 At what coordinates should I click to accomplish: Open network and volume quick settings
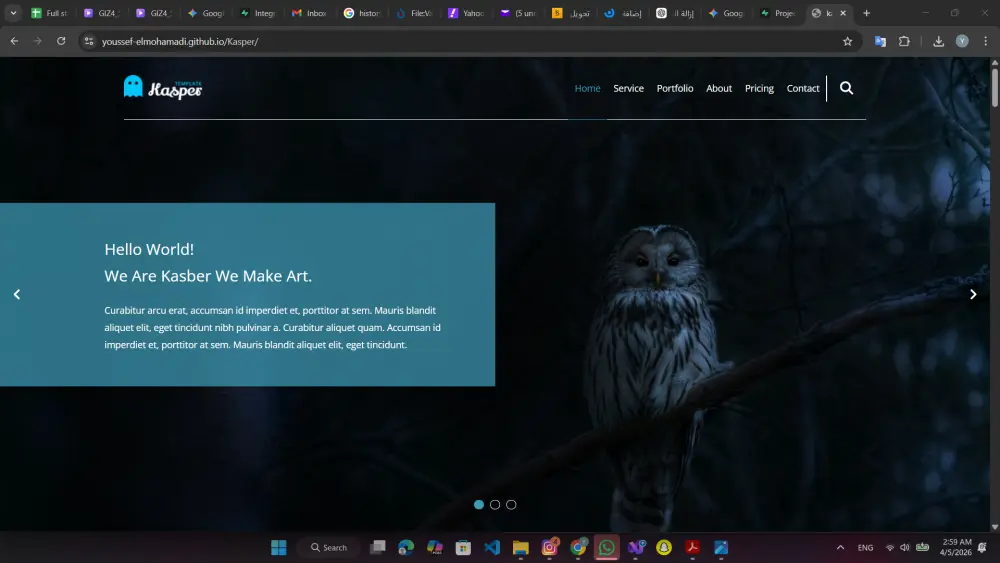click(906, 547)
